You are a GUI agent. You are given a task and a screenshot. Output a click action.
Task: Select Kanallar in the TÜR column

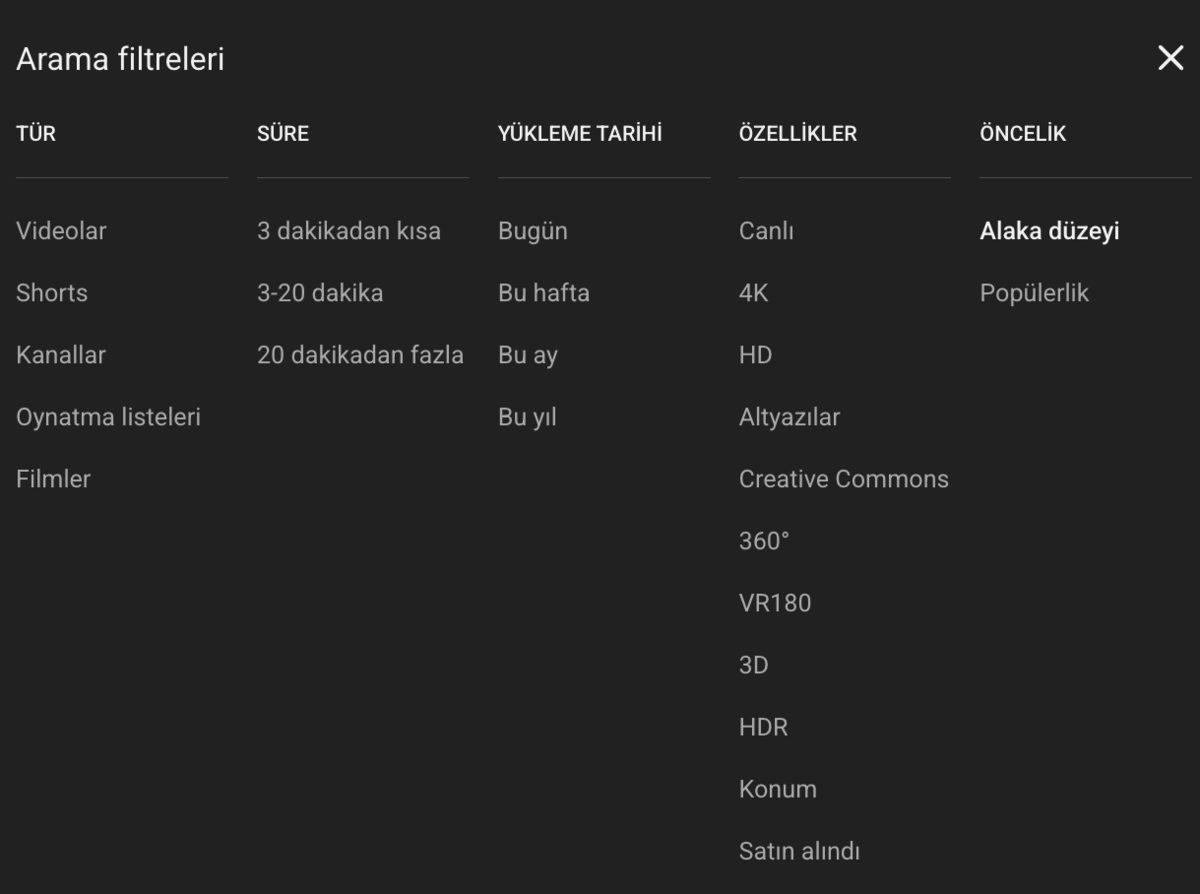coord(60,355)
